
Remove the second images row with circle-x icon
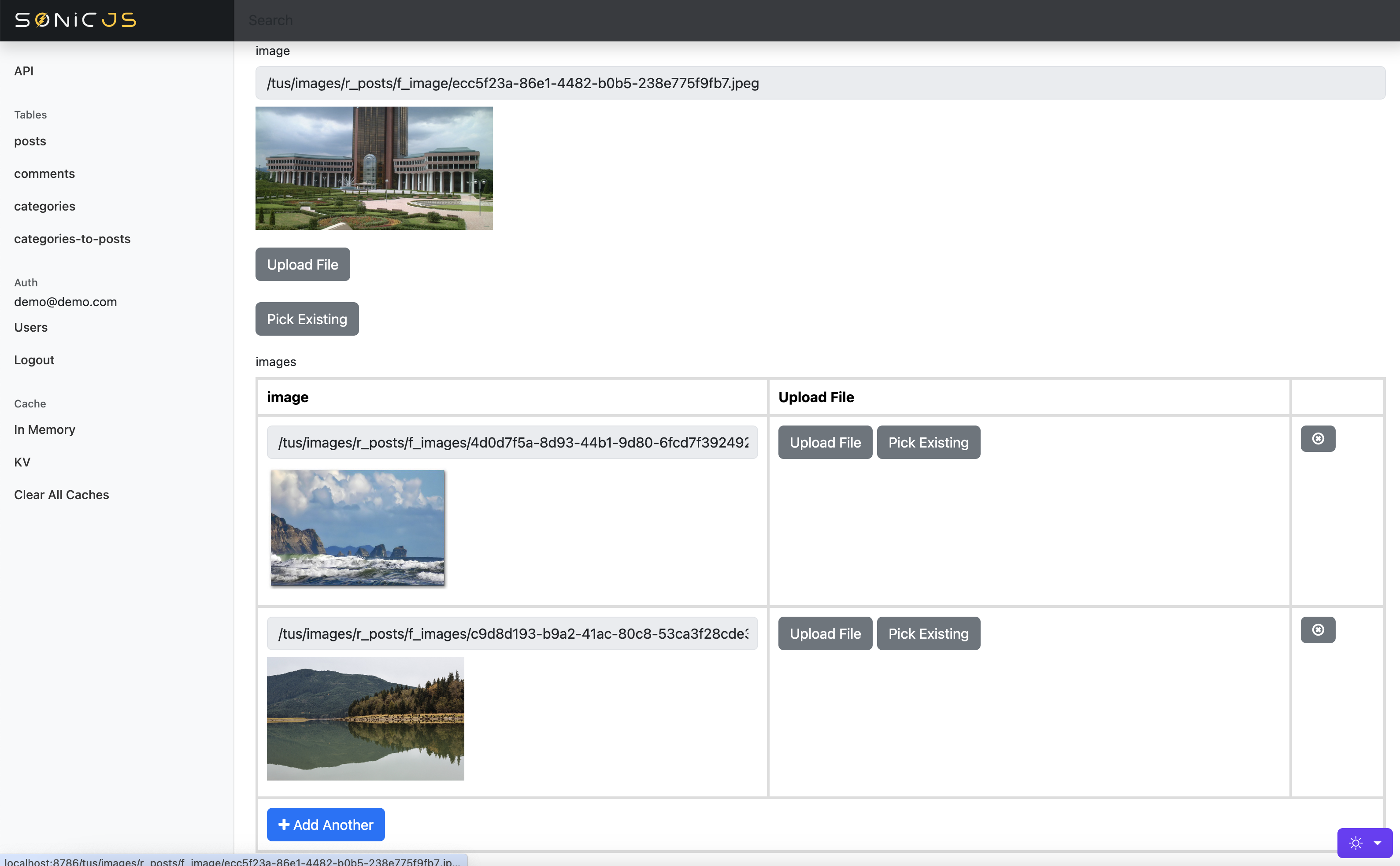(1318, 629)
